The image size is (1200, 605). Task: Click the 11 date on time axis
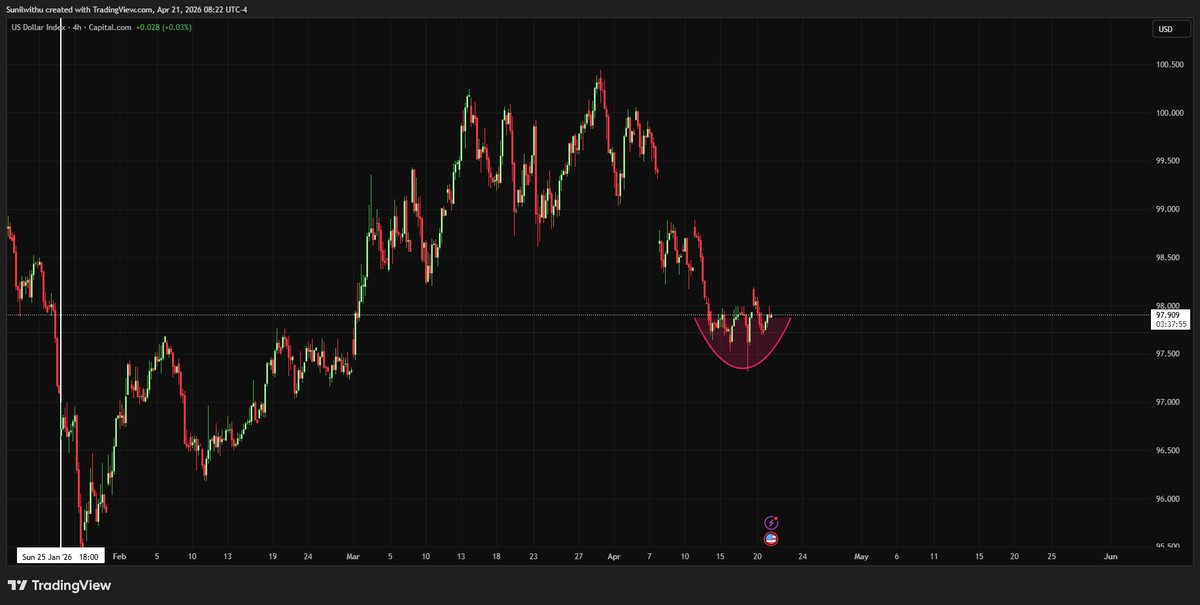933,555
